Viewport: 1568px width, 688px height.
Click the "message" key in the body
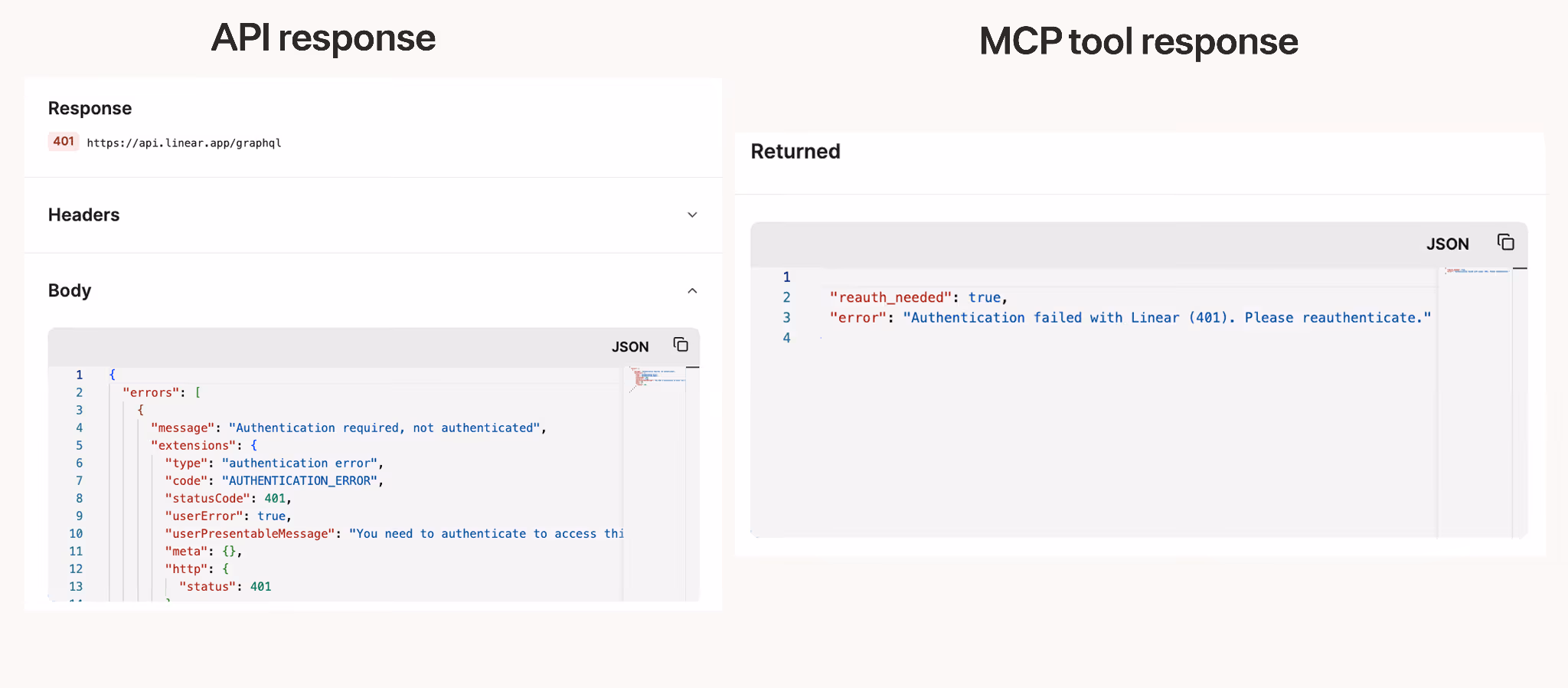[x=183, y=428]
